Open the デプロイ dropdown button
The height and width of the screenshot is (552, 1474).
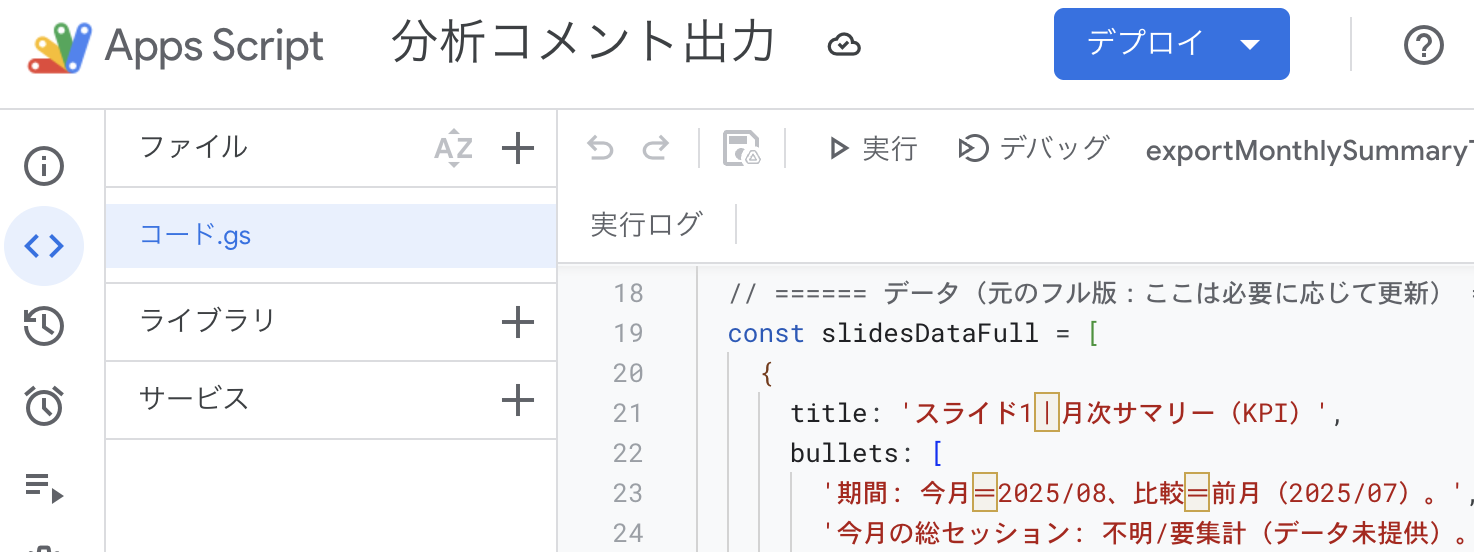(1171, 44)
